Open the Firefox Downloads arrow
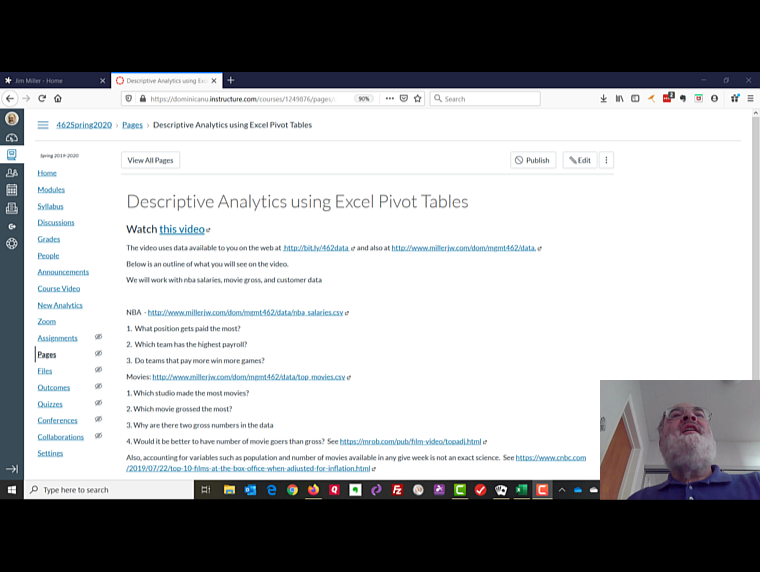This screenshot has height=572, width=760. click(x=603, y=98)
